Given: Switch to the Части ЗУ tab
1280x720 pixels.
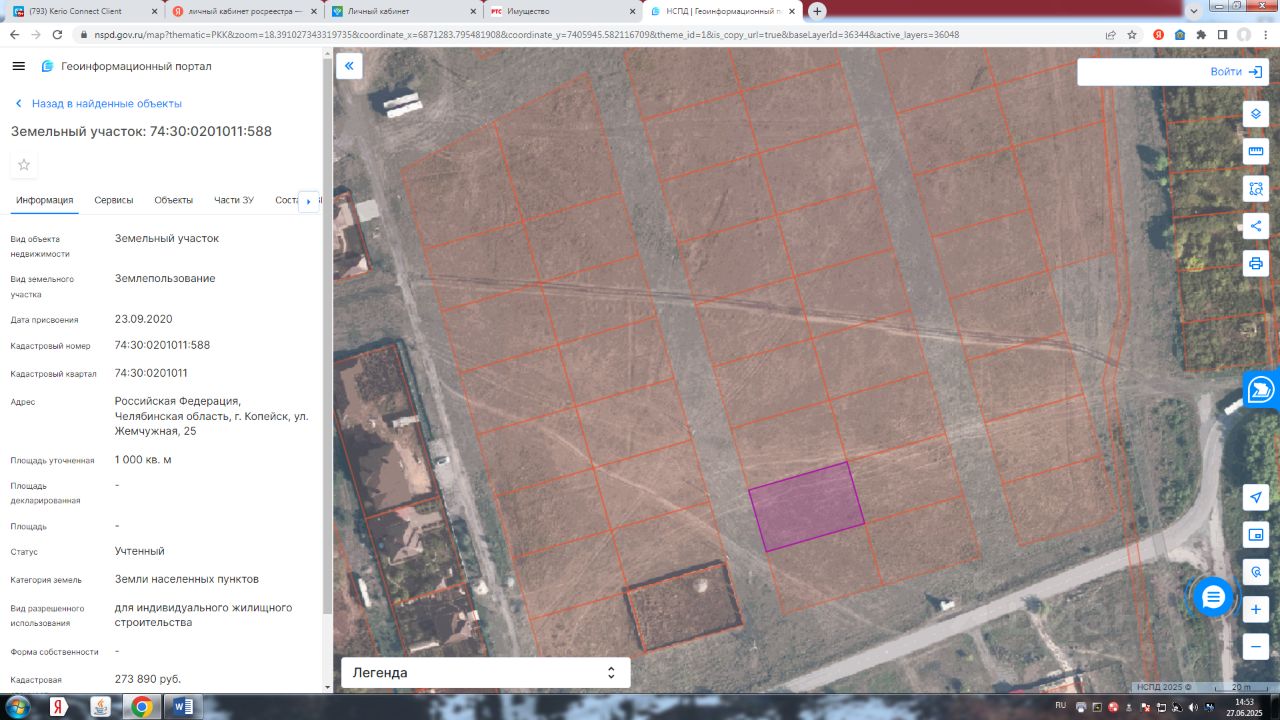Looking at the screenshot, I should (x=234, y=200).
